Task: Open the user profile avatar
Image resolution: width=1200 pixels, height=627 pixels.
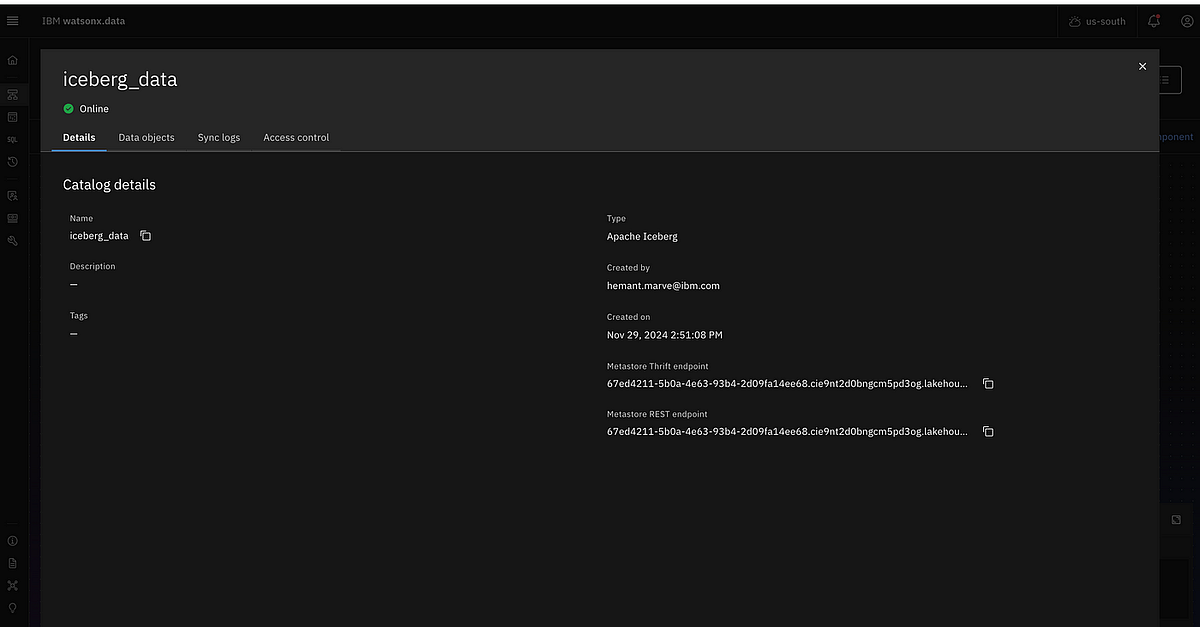Action: [1186, 20]
